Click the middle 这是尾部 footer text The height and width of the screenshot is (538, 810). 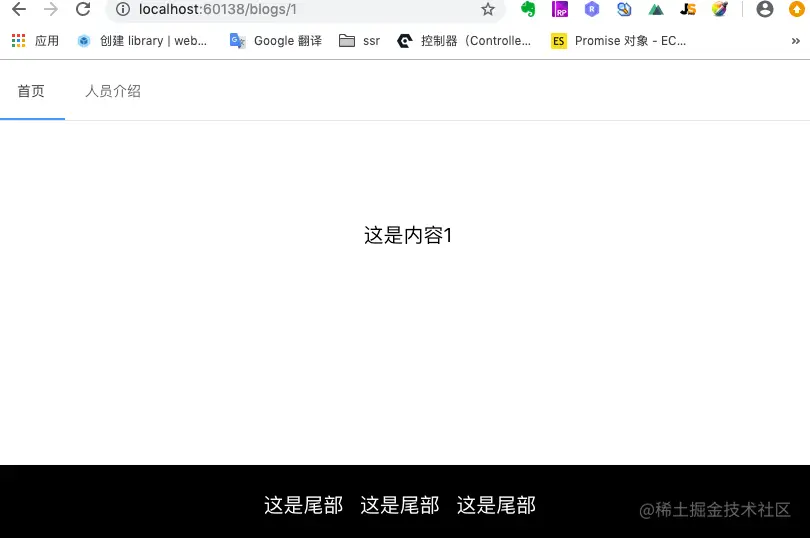coord(400,505)
